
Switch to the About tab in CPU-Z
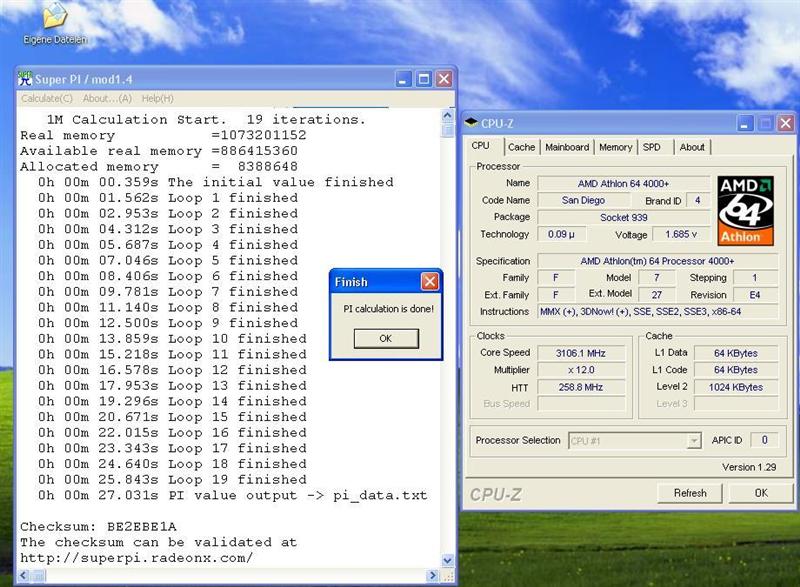click(x=692, y=147)
